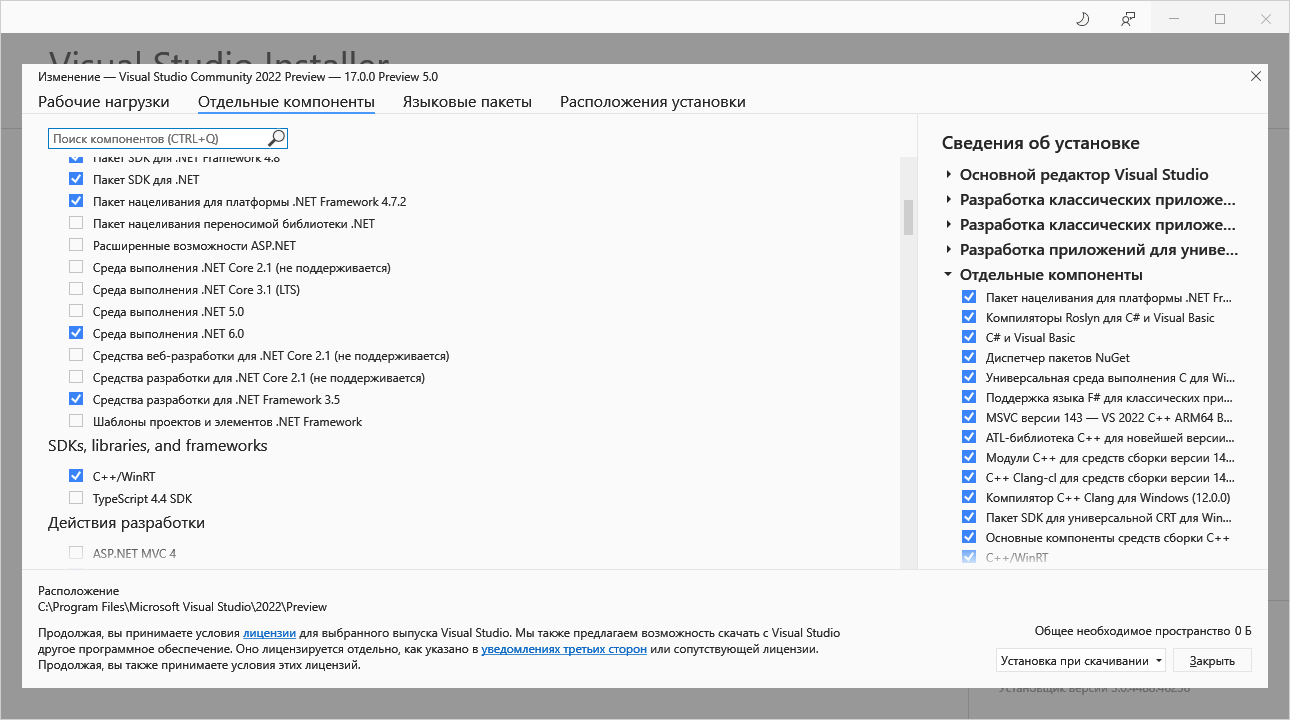Close the installer dialog with the X icon
The width and height of the screenshot is (1290, 720).
[x=1256, y=76]
